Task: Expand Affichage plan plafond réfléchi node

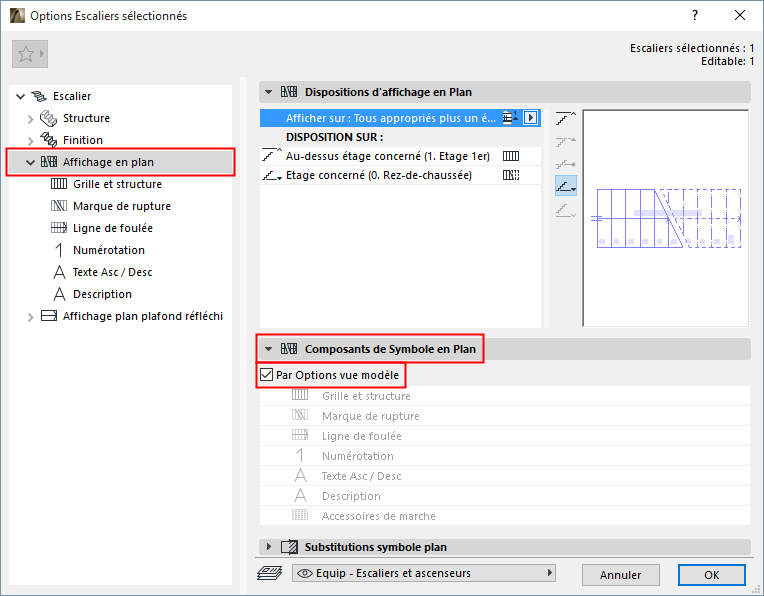Action: coord(30,317)
